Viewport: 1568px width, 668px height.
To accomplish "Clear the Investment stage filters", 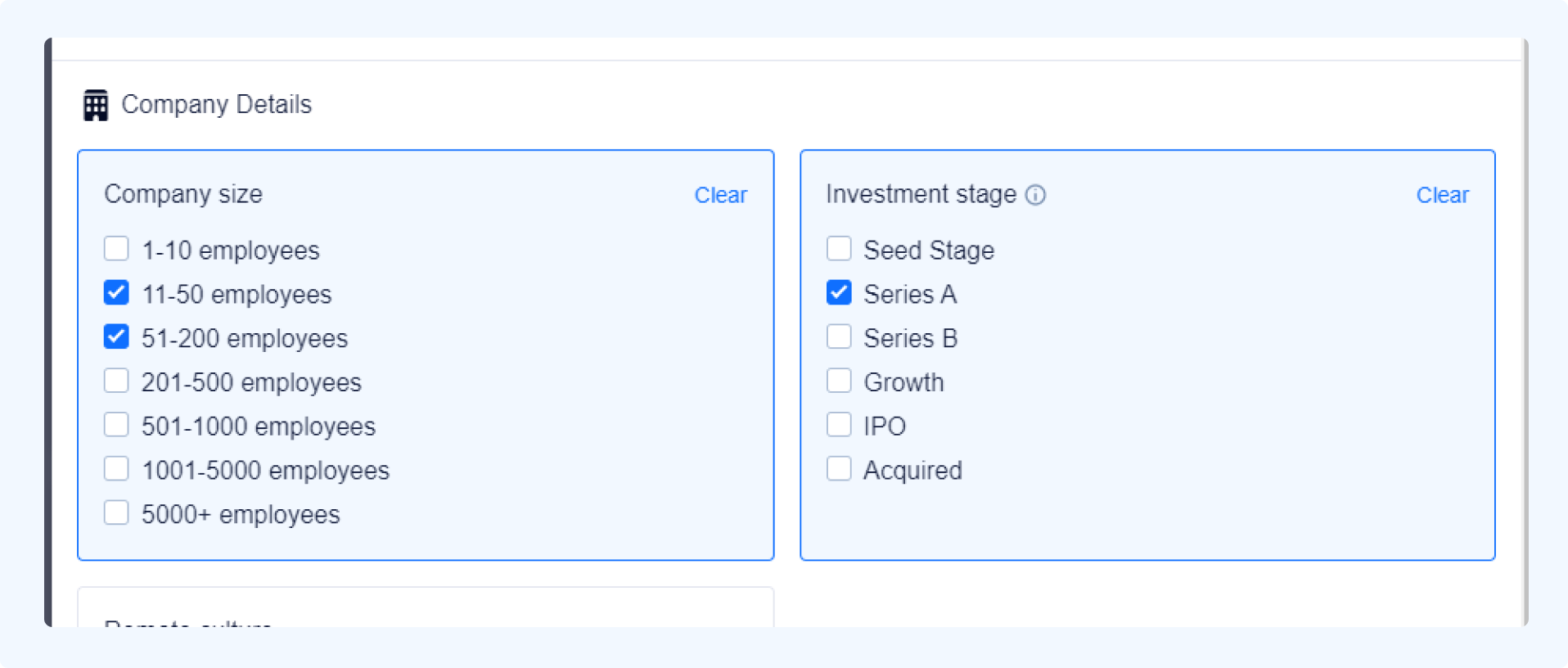I will click(x=1442, y=195).
